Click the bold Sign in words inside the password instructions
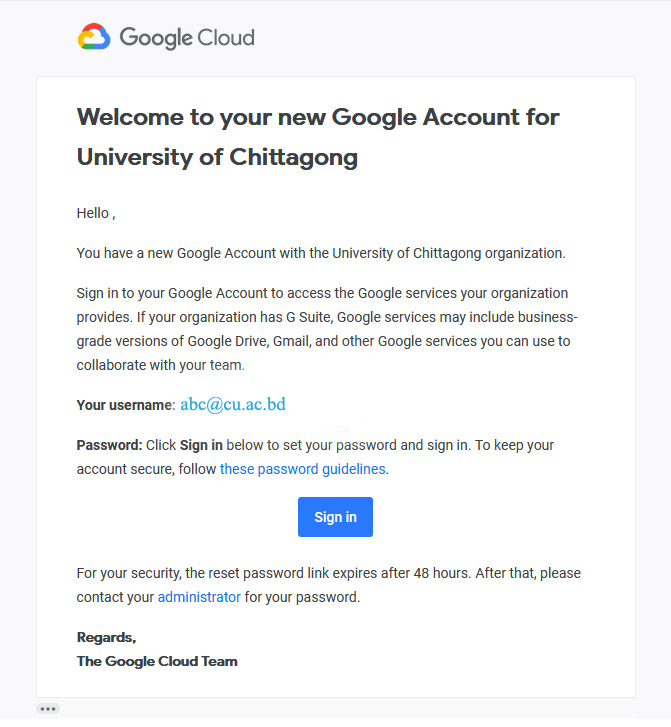Image resolution: width=671 pixels, height=727 pixels. [201, 445]
